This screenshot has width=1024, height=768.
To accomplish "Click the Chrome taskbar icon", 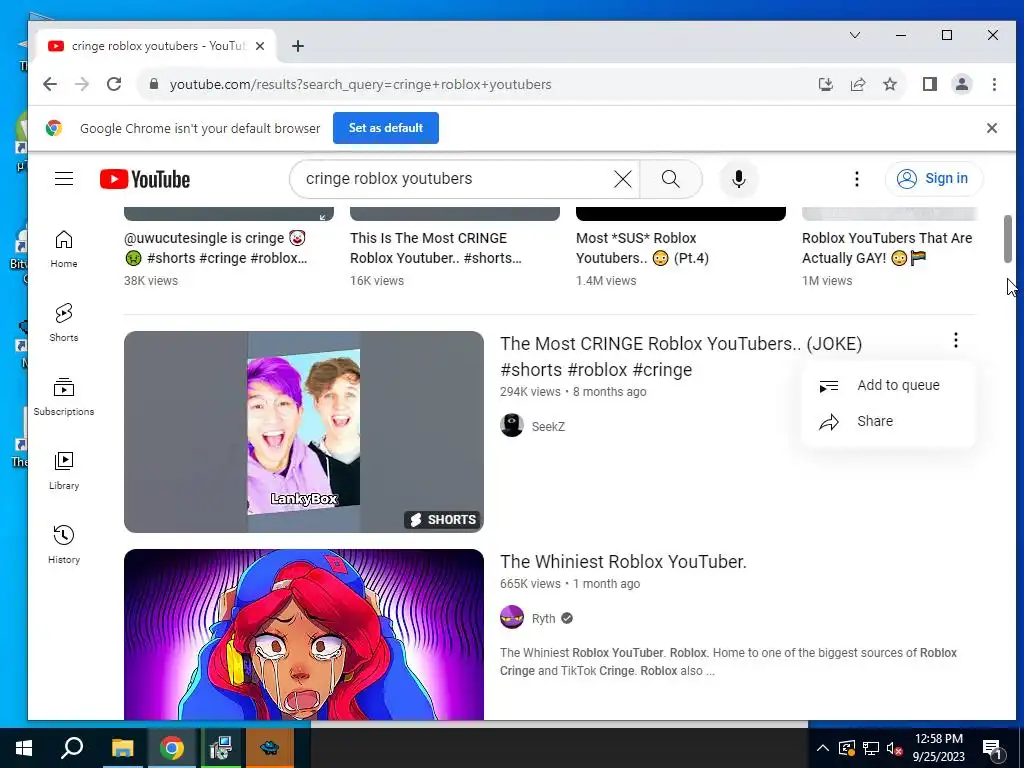I will click(172, 748).
